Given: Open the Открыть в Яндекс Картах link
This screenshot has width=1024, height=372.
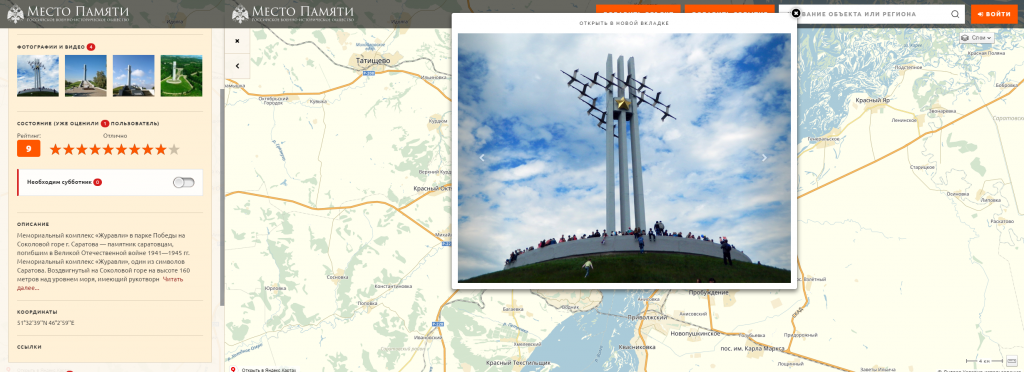Looking at the screenshot, I should click(x=268, y=369).
